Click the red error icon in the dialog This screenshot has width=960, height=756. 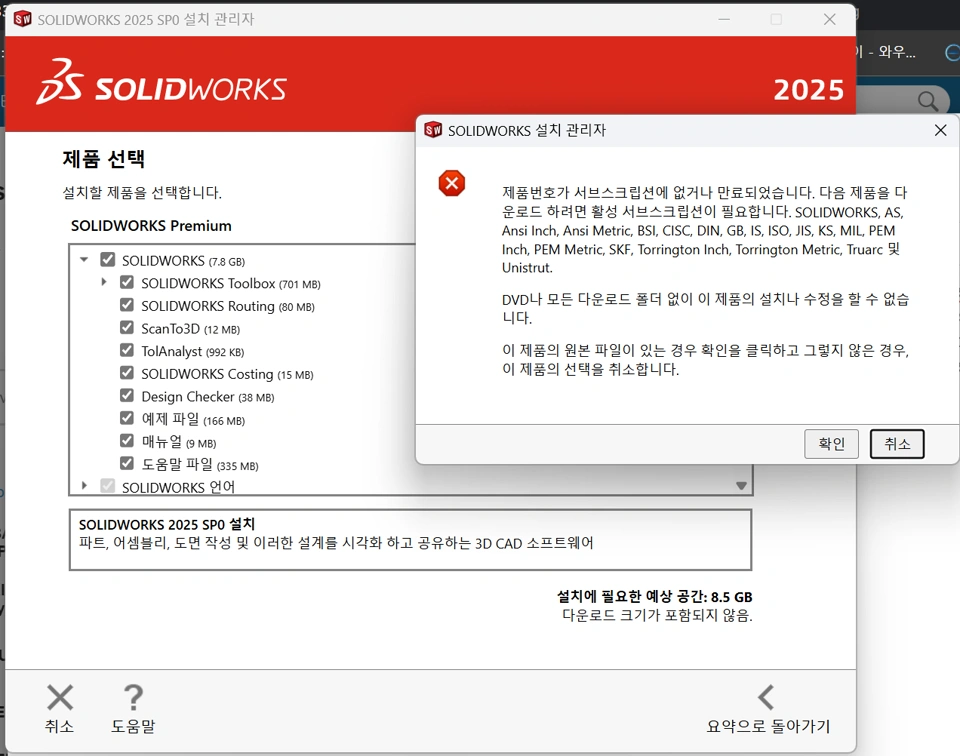pyautogui.click(x=452, y=183)
